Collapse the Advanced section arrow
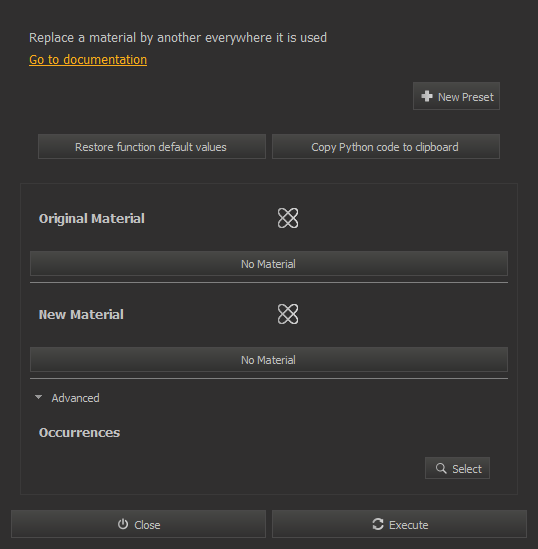This screenshot has height=549, width=538. pos(39,397)
